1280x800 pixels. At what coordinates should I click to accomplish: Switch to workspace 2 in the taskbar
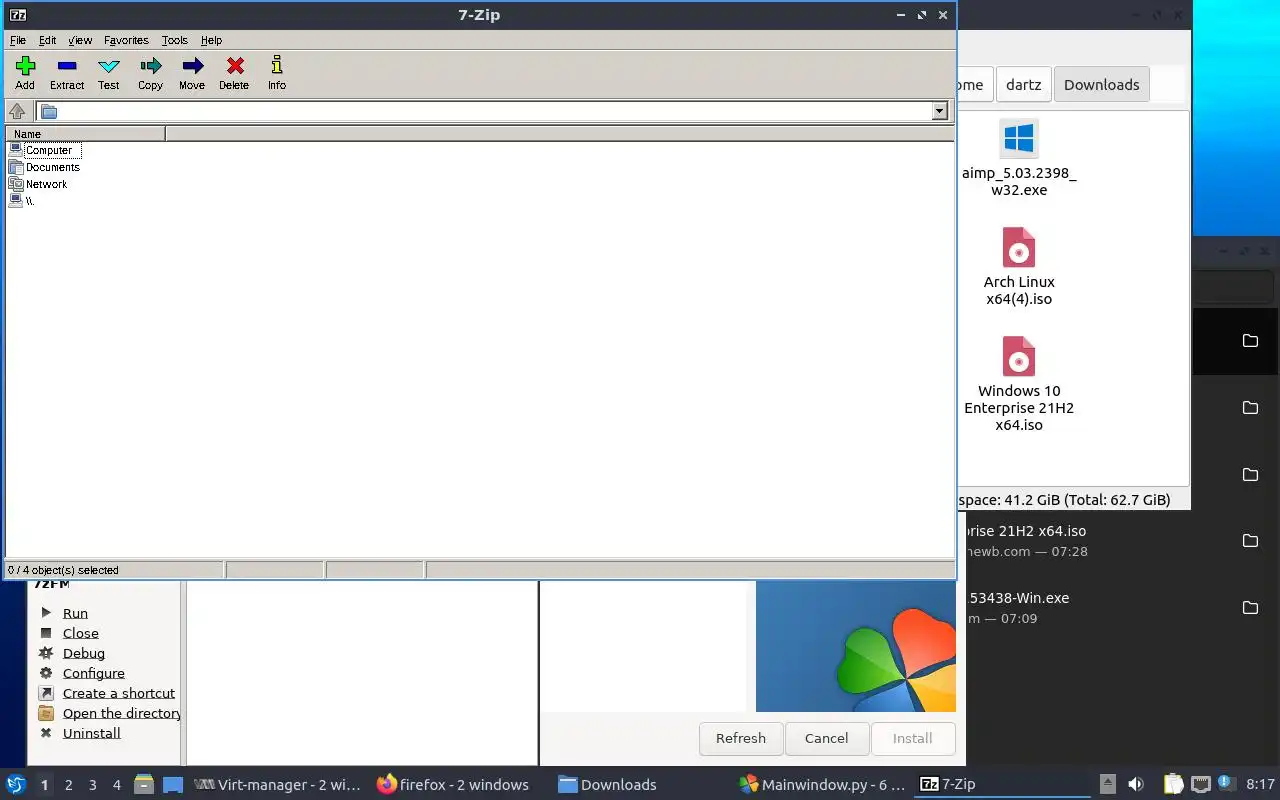pyautogui.click(x=69, y=785)
